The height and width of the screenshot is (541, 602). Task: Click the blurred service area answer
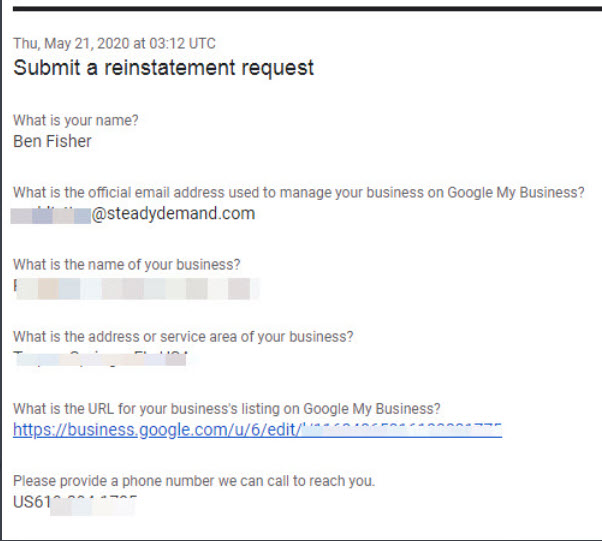(101, 359)
